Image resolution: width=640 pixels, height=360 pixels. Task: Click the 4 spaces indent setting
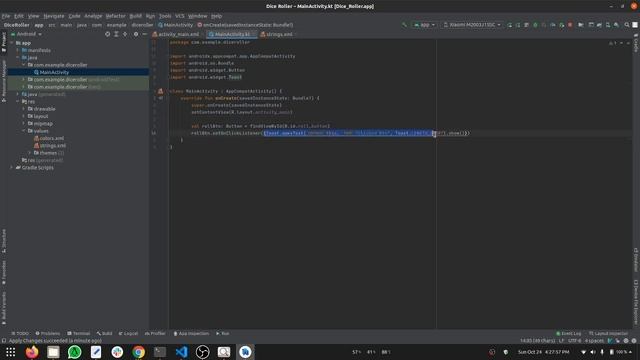(x=594, y=340)
